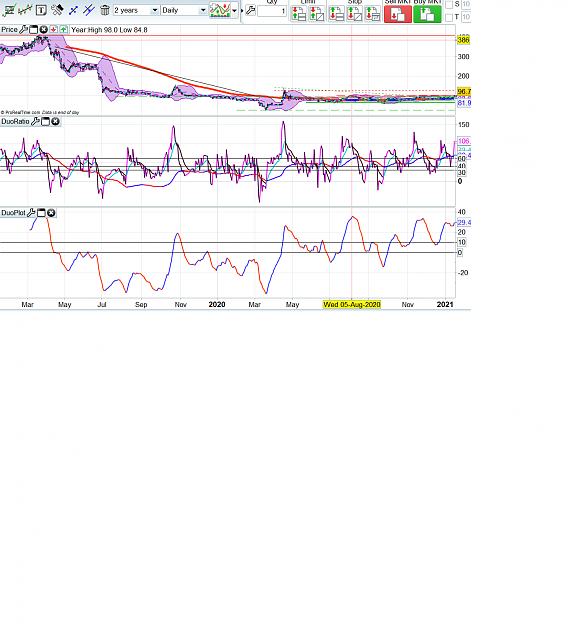Select the text annotation tool

pyautogui.click(x=41, y=10)
